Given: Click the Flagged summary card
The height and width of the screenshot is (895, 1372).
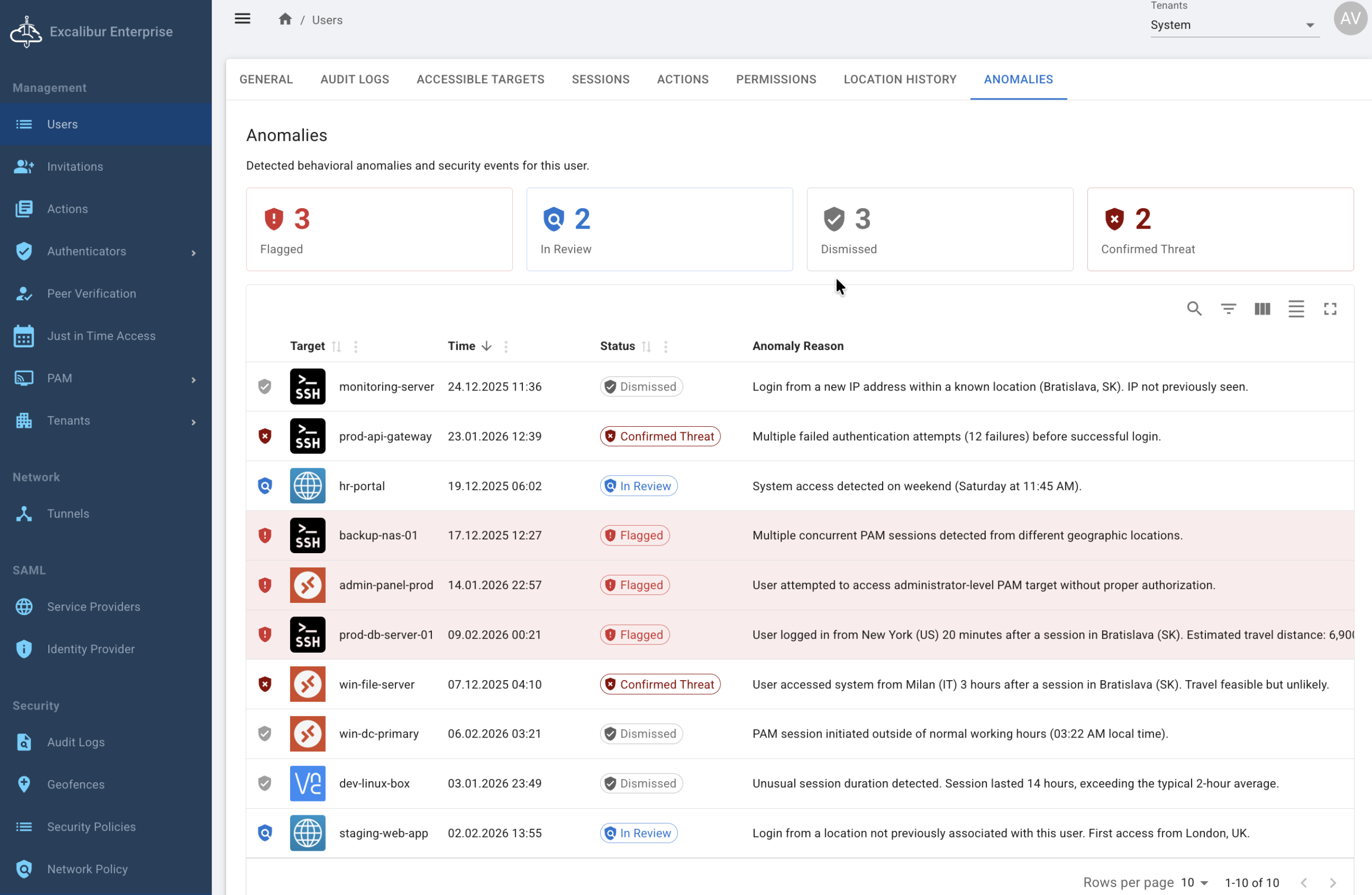Looking at the screenshot, I should coord(379,230).
